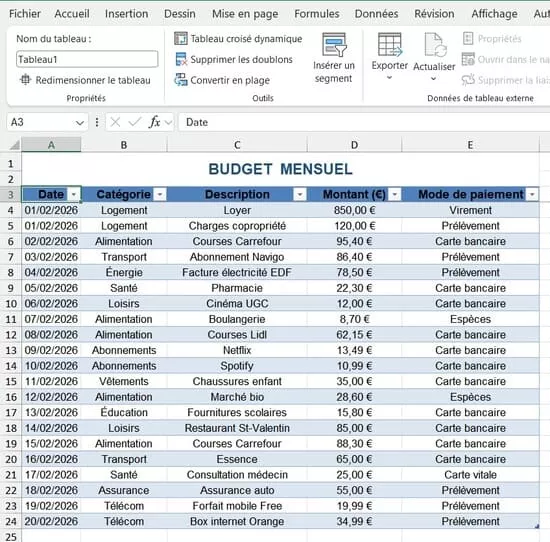Select row 12 header
Viewport: 550px width, 542px height.
pos(11,335)
